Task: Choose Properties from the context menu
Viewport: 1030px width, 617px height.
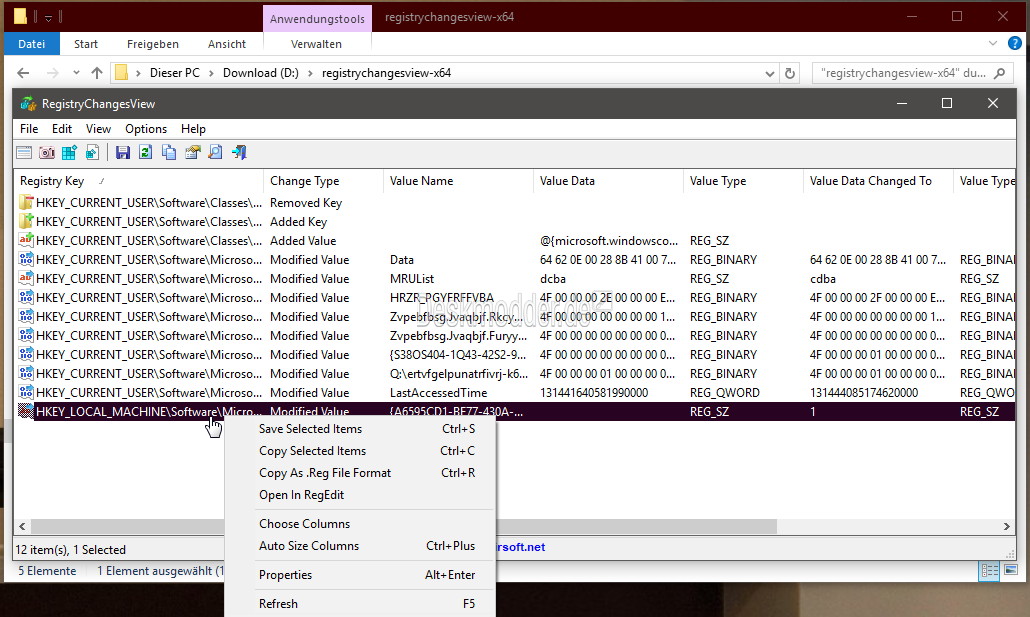Action: 360,574
